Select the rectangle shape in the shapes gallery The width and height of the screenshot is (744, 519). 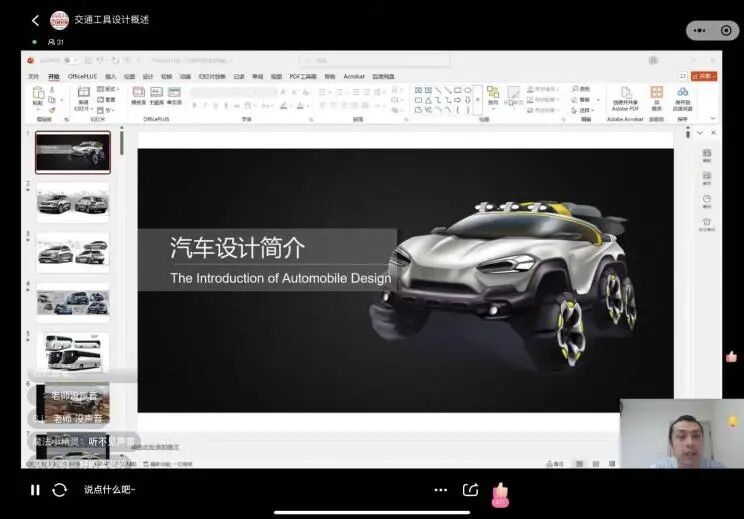point(457,90)
